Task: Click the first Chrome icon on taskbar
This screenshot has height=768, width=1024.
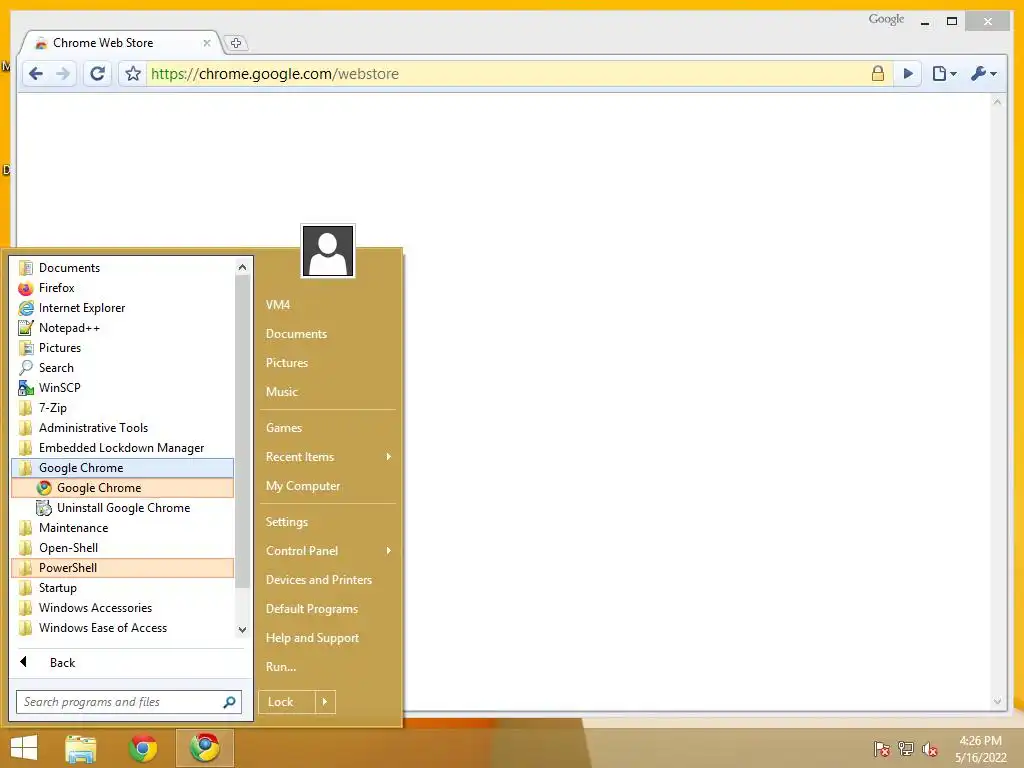Action: pyautogui.click(x=143, y=748)
